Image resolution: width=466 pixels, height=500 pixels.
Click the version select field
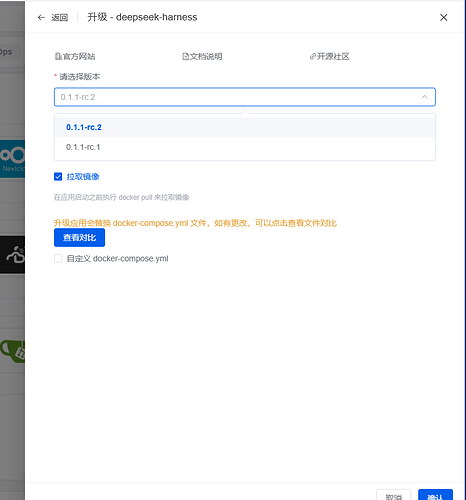coord(245,97)
